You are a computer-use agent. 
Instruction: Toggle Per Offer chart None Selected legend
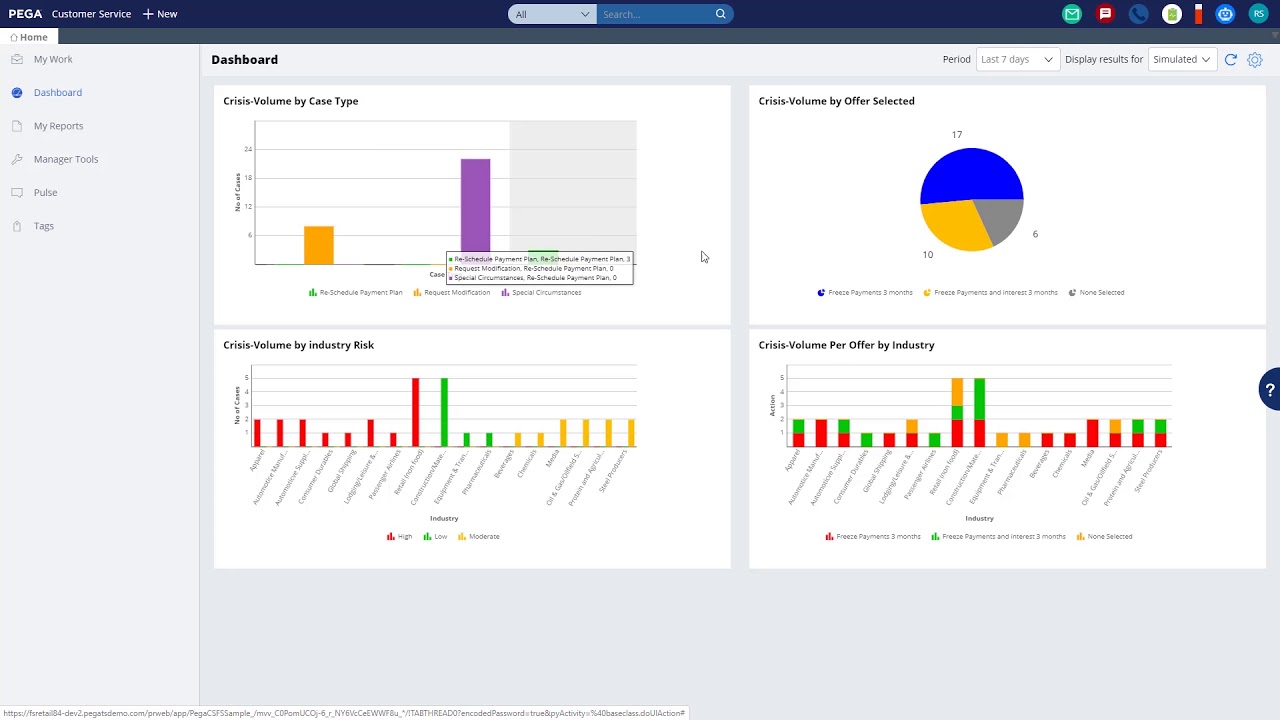[1105, 536]
